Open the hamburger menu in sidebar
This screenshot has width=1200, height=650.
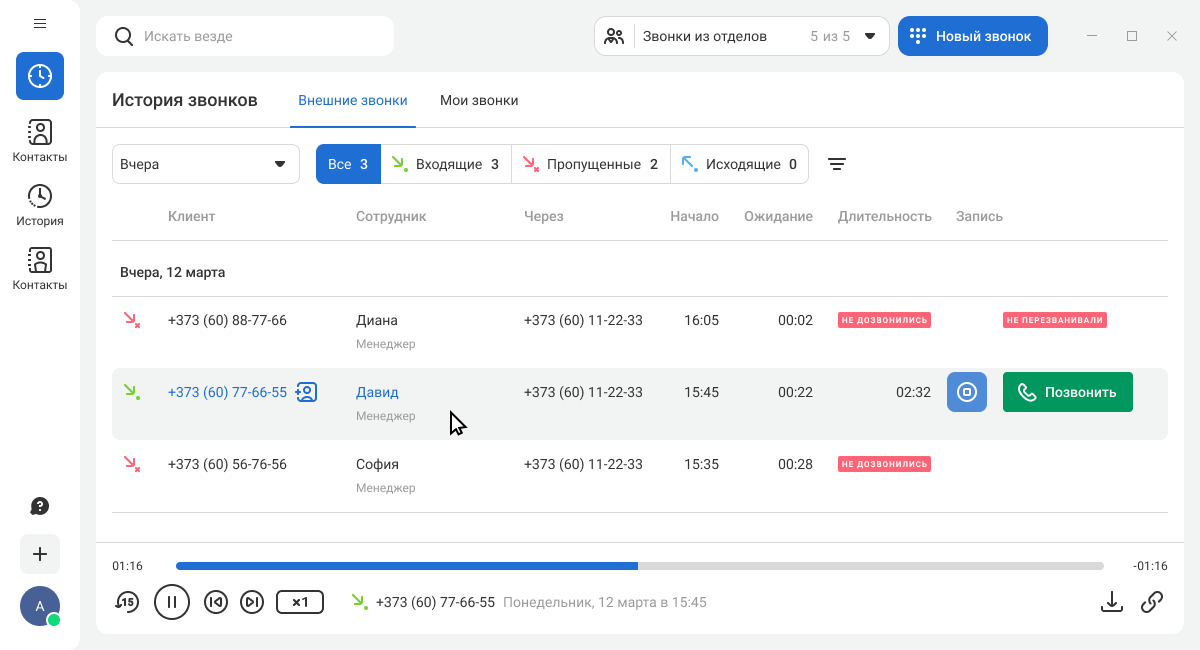pyautogui.click(x=40, y=23)
